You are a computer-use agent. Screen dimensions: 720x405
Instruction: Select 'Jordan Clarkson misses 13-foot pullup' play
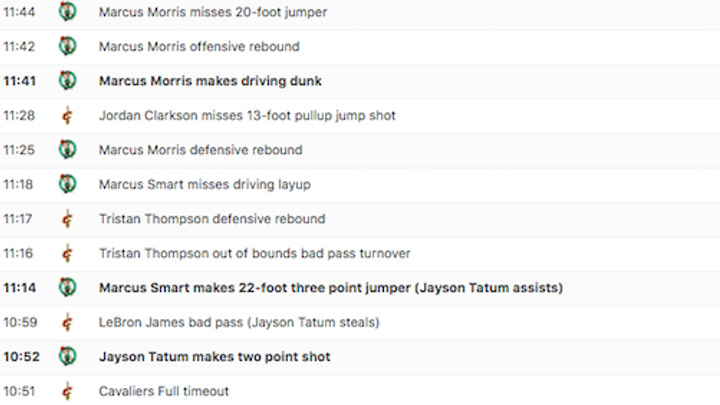tap(247, 115)
